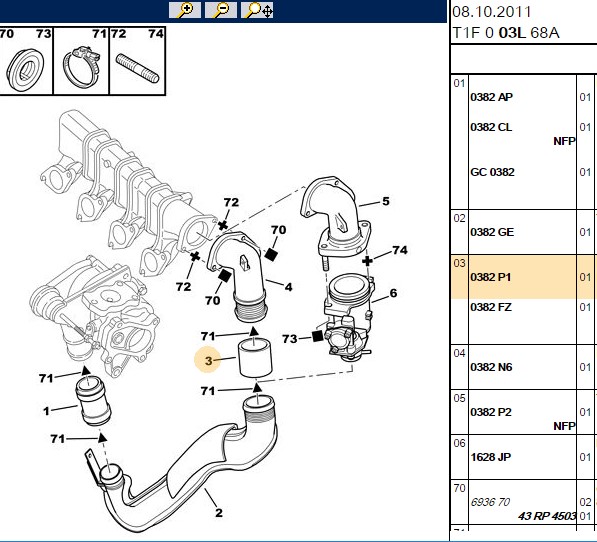Select part number 0382 AP
The height and width of the screenshot is (542, 597).
click(491, 97)
